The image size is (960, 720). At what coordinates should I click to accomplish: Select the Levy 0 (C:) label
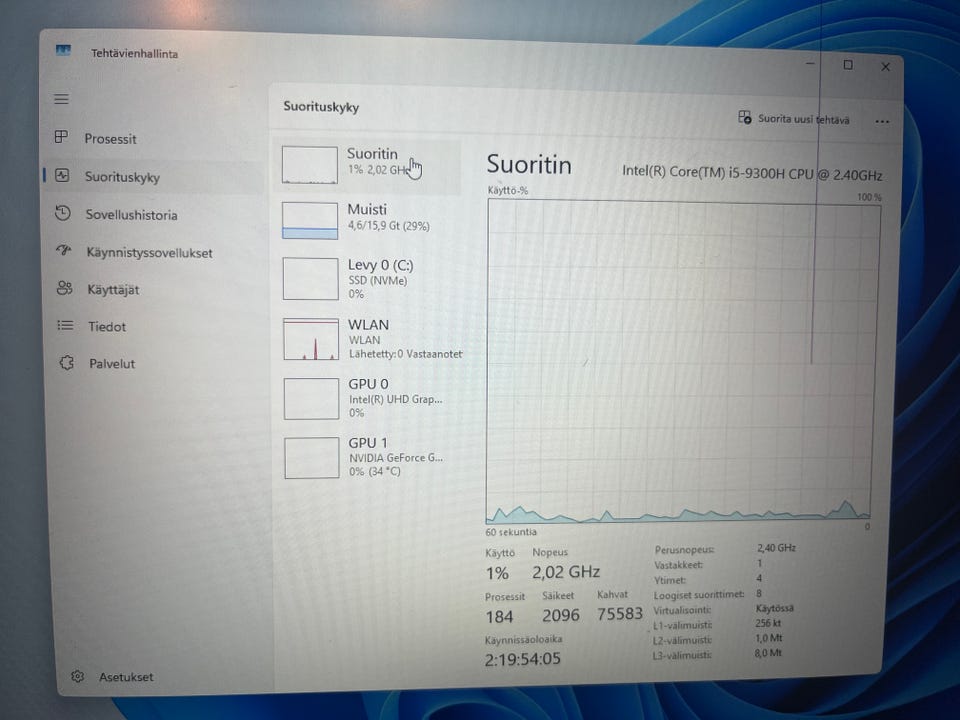click(380, 265)
